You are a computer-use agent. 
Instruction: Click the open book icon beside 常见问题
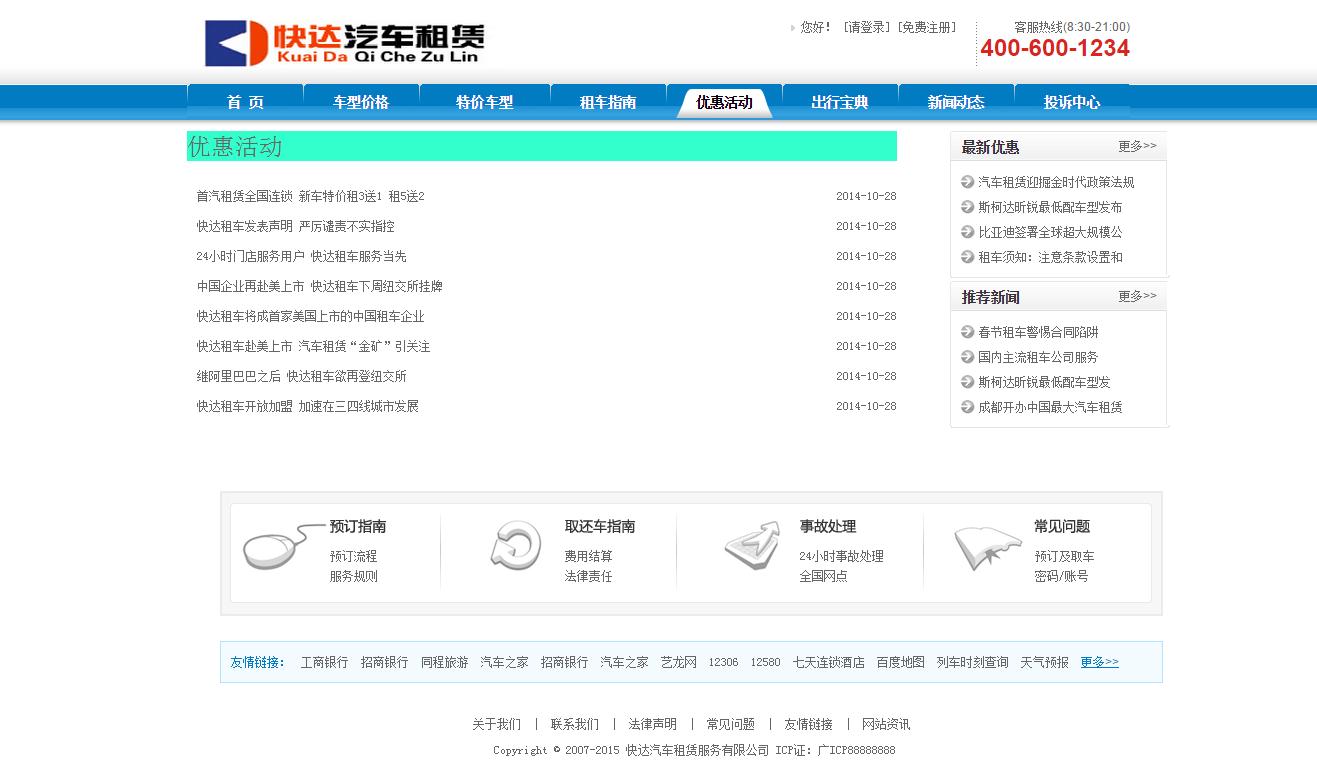(x=986, y=547)
